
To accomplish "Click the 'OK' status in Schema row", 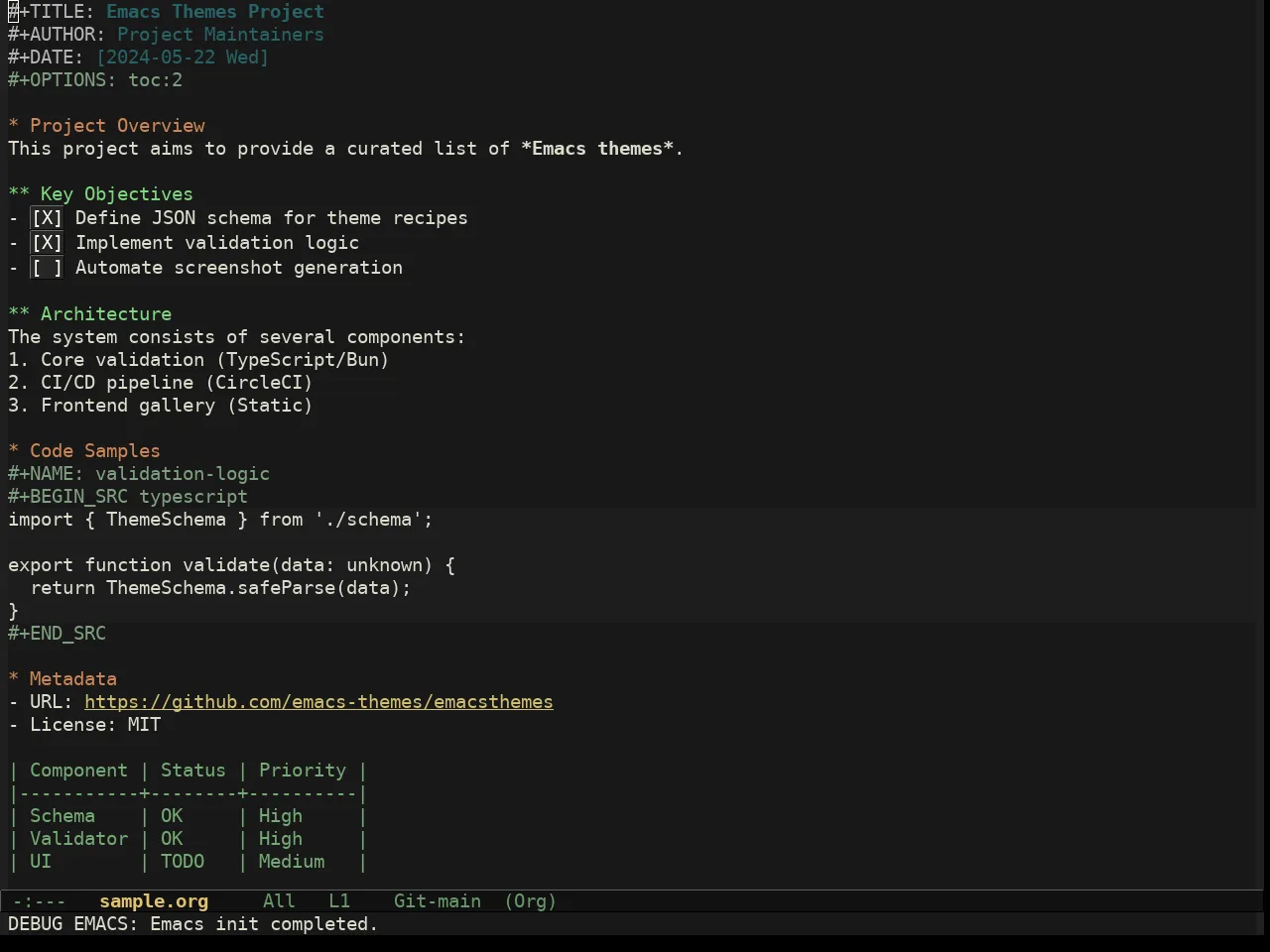I will (x=172, y=816).
